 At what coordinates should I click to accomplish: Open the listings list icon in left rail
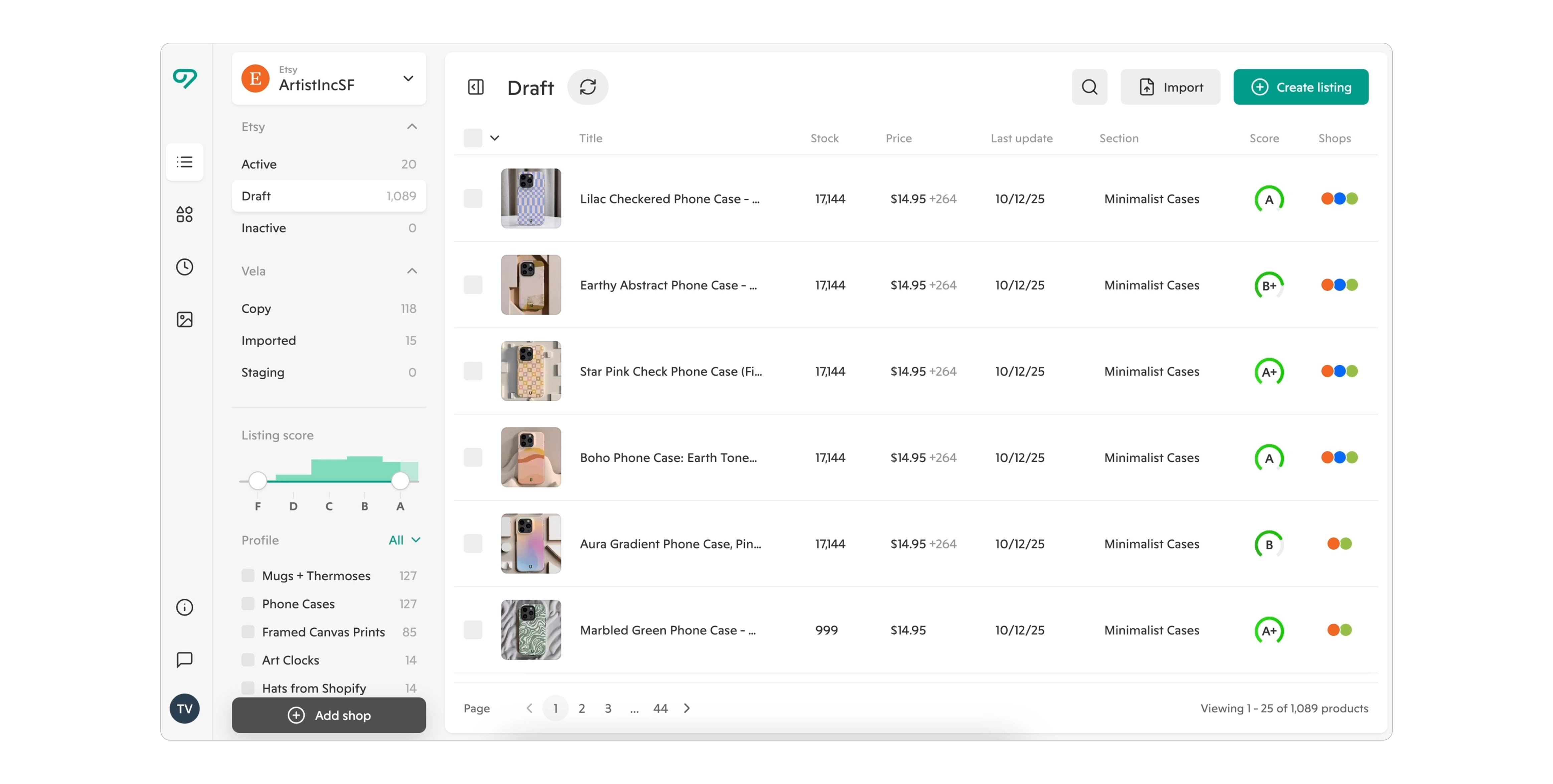[184, 162]
